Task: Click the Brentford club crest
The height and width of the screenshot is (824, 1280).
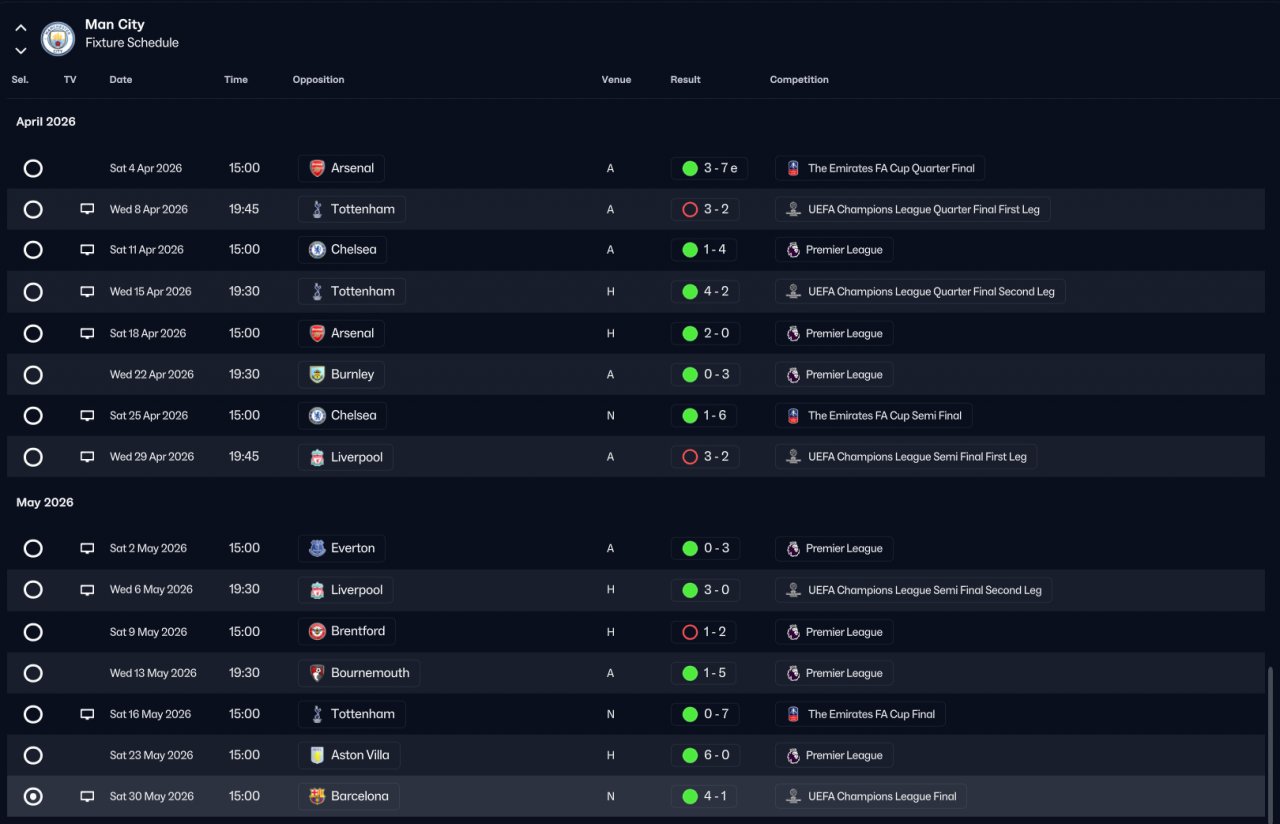Action: pos(317,631)
